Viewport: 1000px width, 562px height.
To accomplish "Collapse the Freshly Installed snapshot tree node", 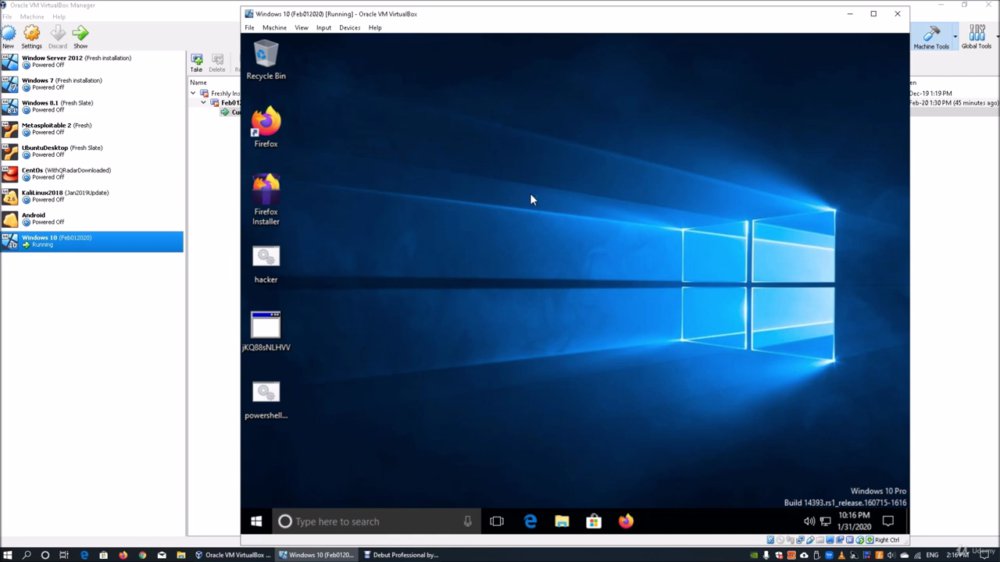I will point(193,93).
